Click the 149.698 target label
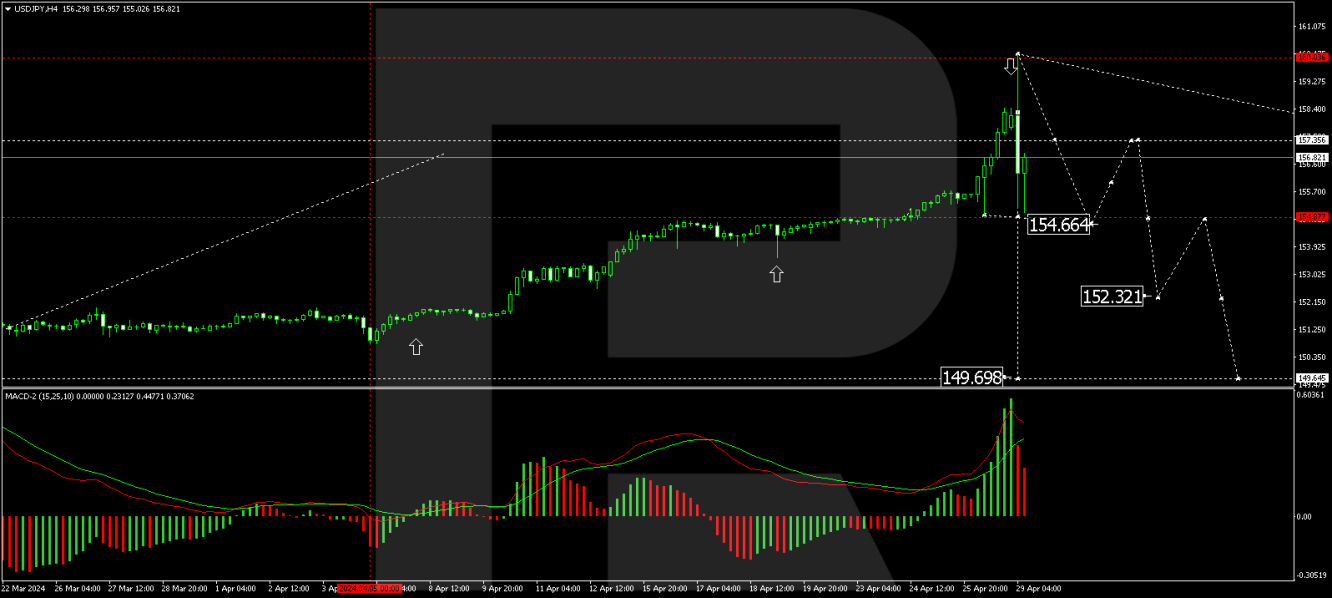This screenshot has width=1332, height=598. [x=971, y=377]
